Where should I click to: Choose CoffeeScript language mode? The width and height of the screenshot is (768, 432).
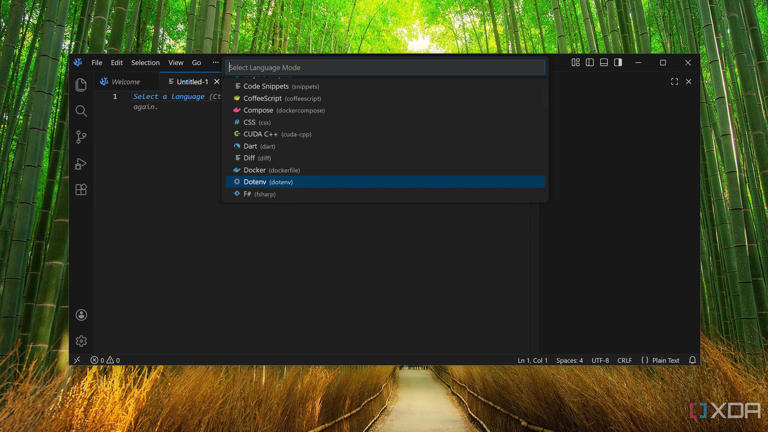point(385,98)
